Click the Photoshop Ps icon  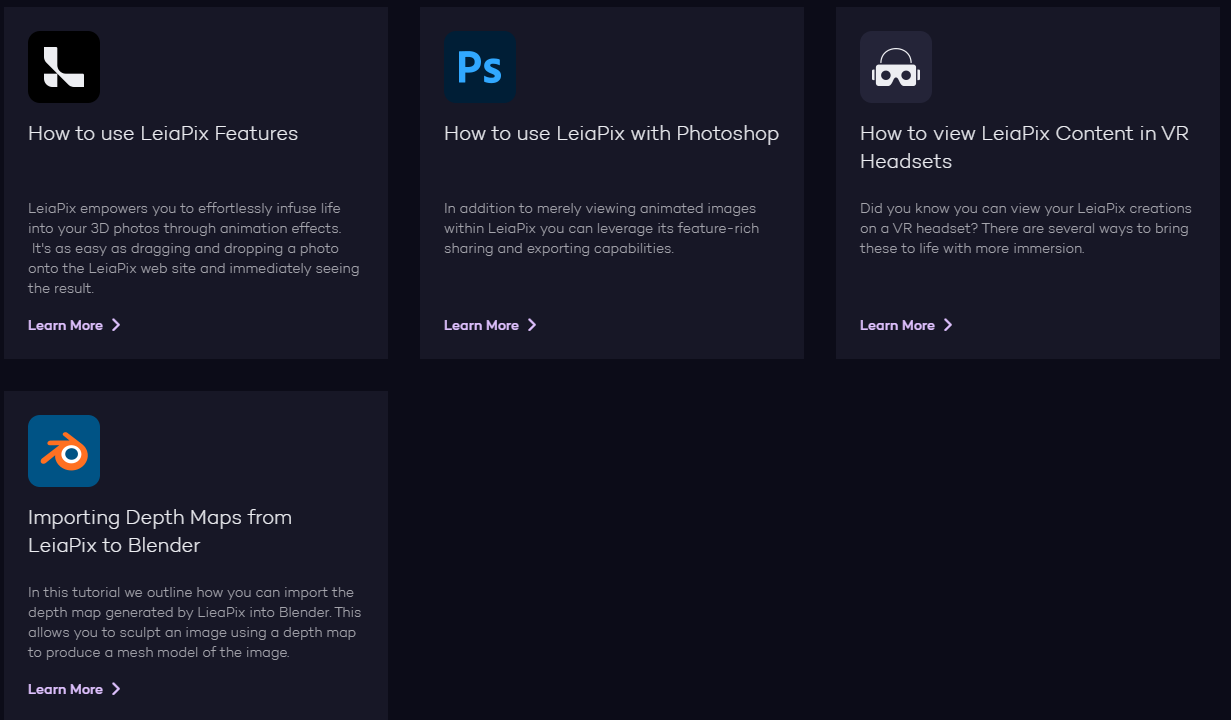point(480,67)
